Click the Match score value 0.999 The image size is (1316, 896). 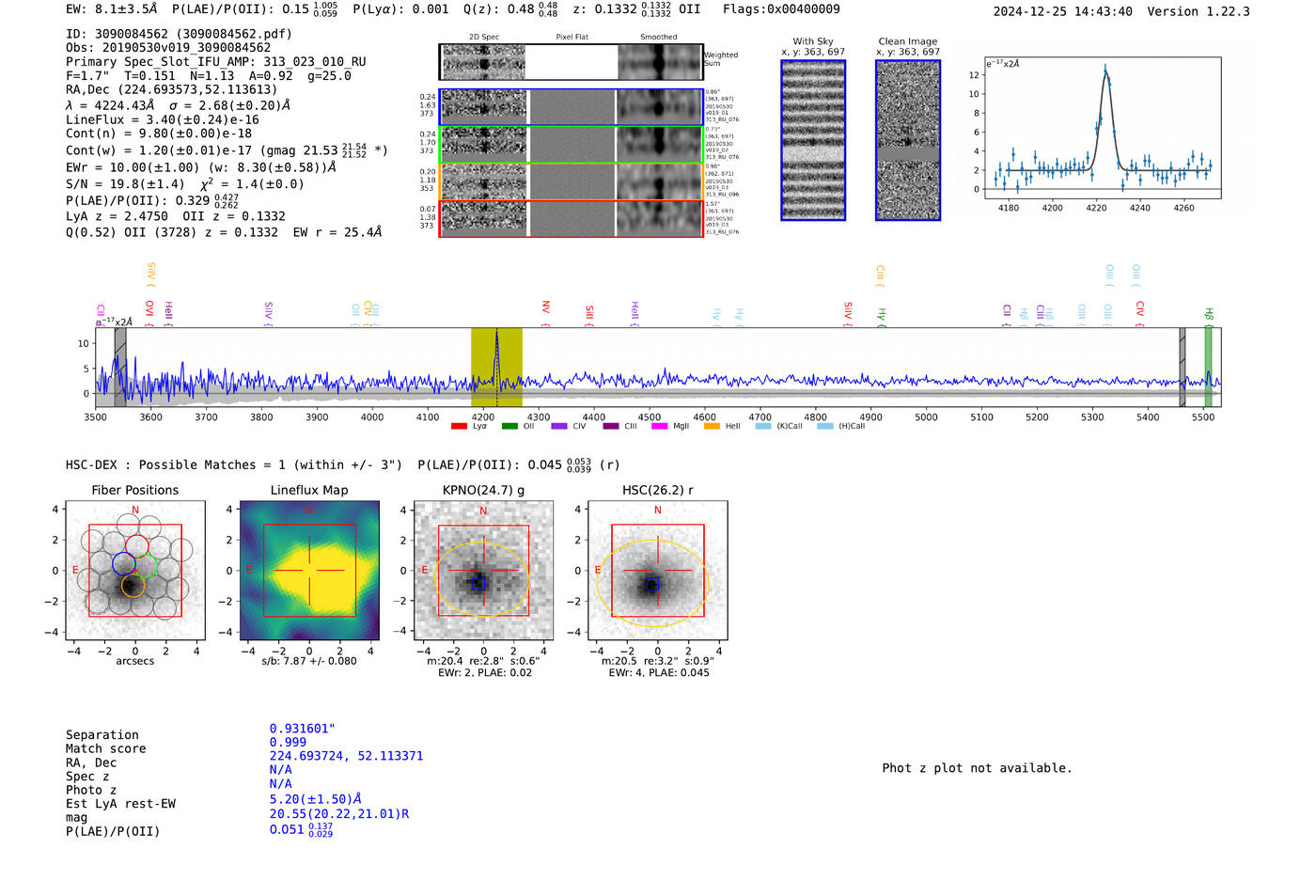288,743
